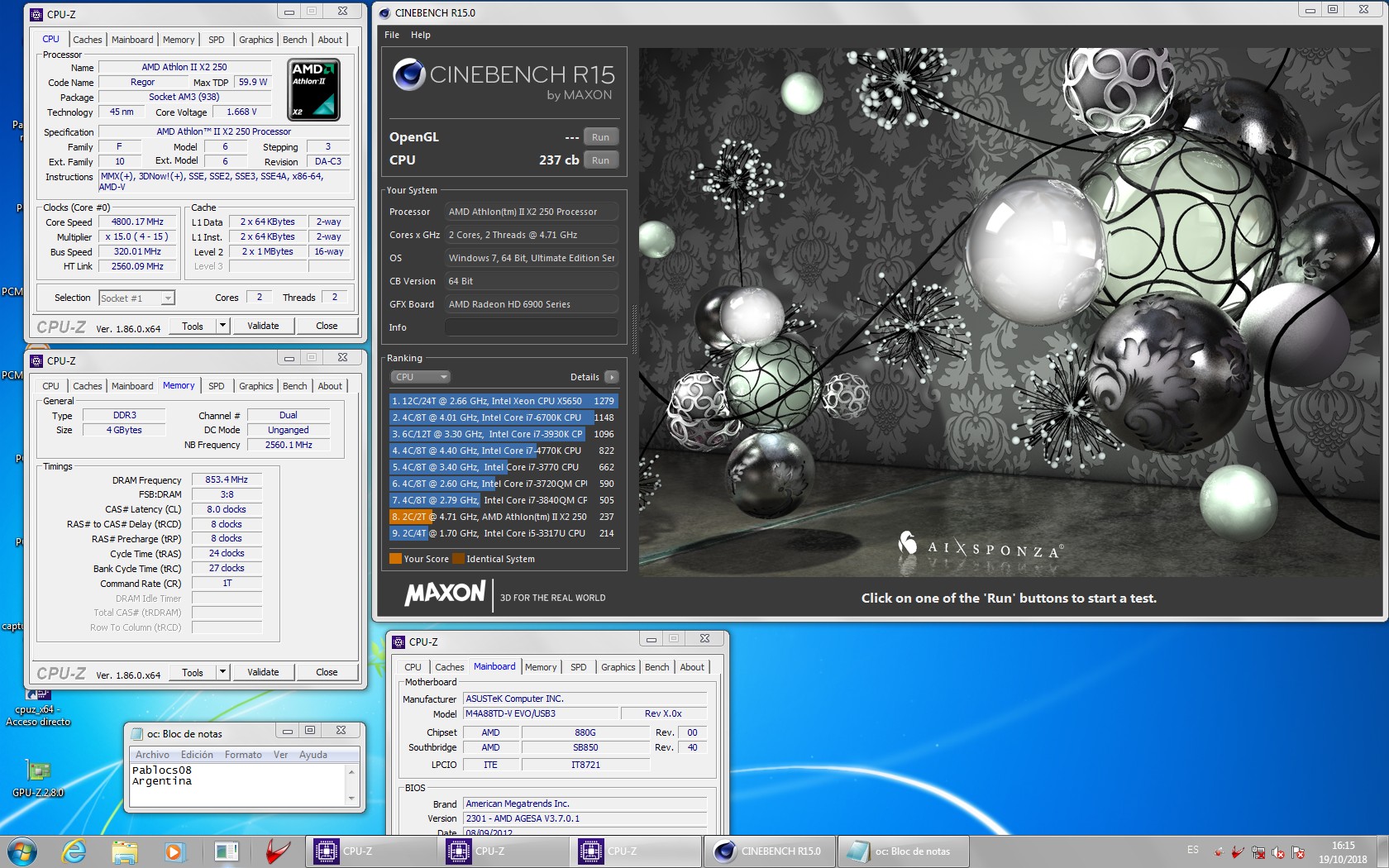The width and height of the screenshot is (1389, 868).
Task: Click the rendered Cinebench scene preview image
Action: 1009,312
